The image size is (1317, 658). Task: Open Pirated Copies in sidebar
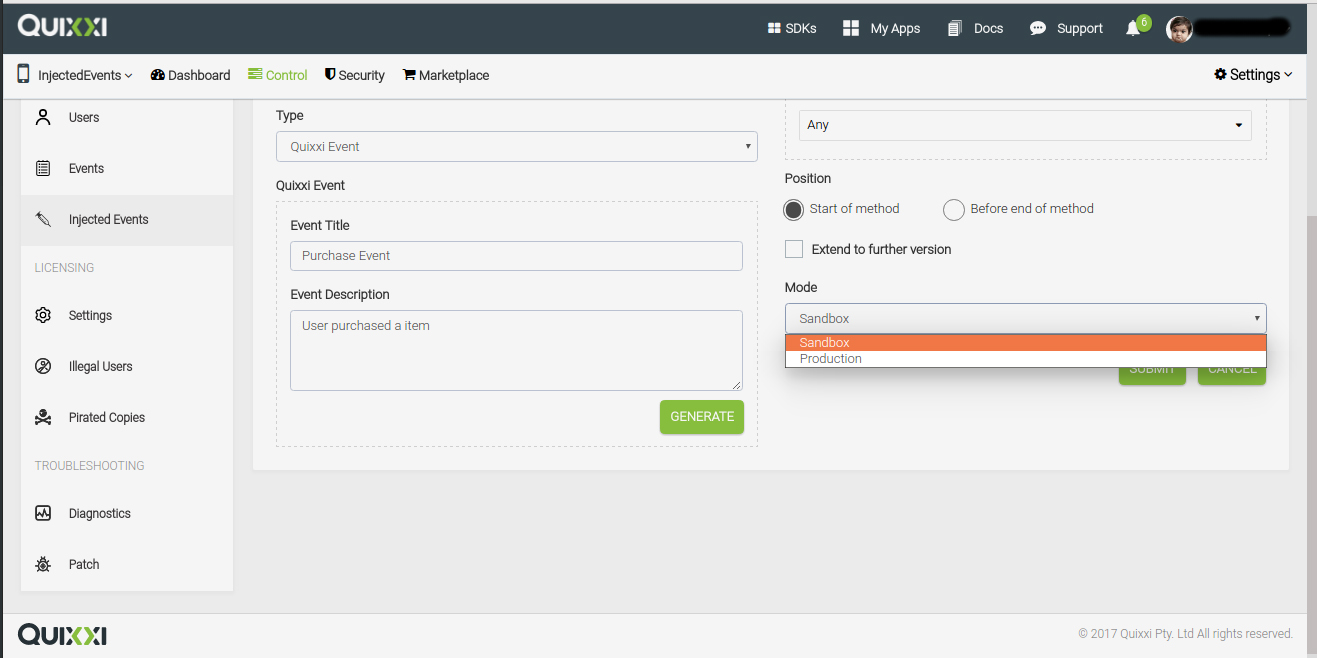click(x=127, y=417)
